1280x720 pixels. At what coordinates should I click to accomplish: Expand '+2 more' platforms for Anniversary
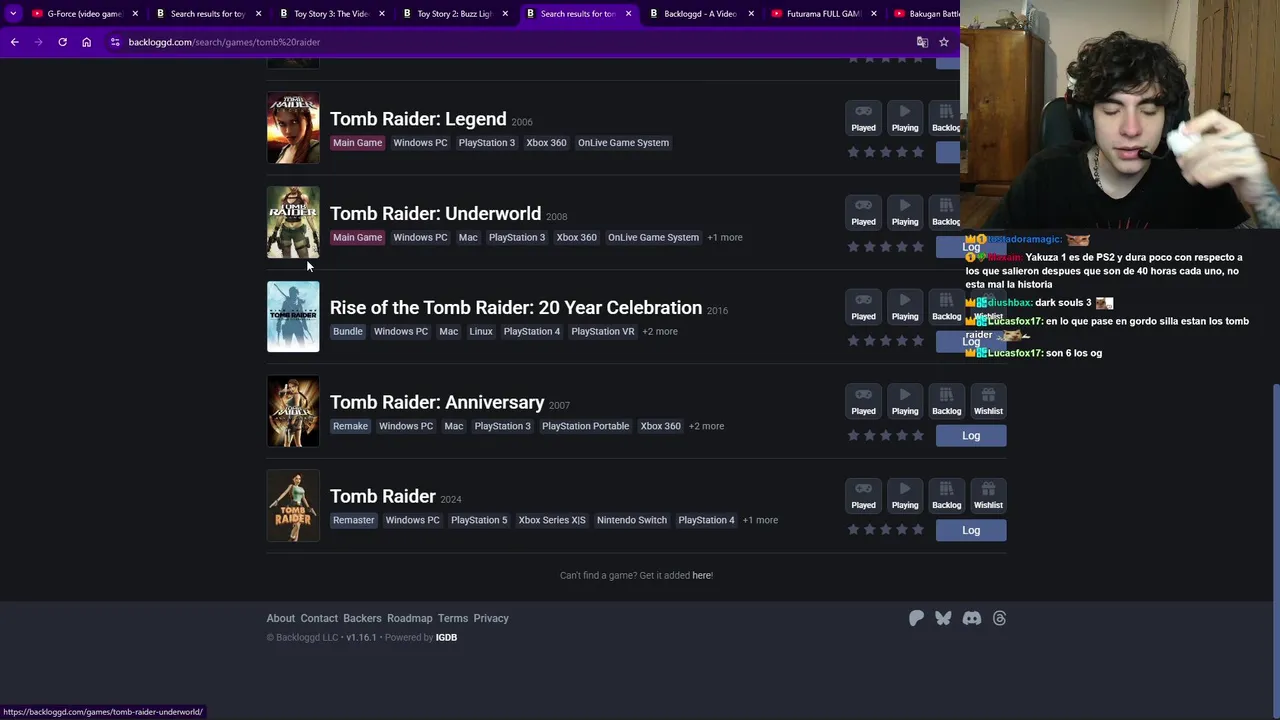(x=706, y=426)
